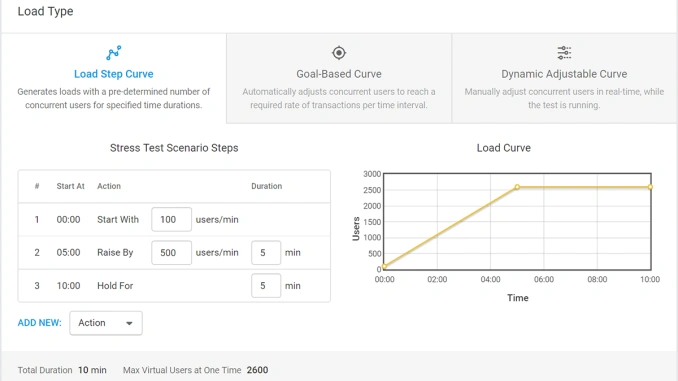Click the Load Step Curve icon

(114, 53)
